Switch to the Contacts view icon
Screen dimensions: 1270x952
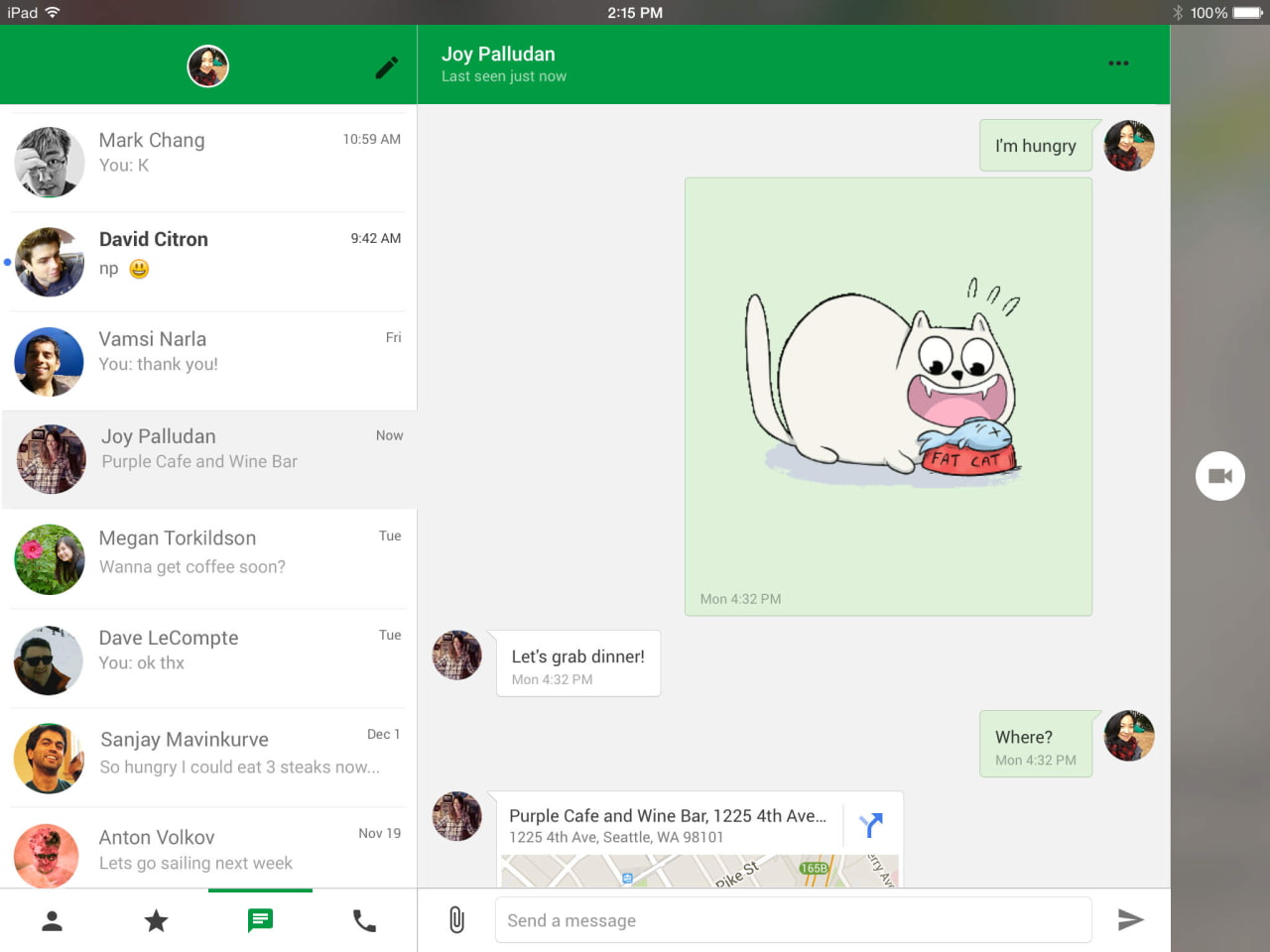click(x=52, y=920)
